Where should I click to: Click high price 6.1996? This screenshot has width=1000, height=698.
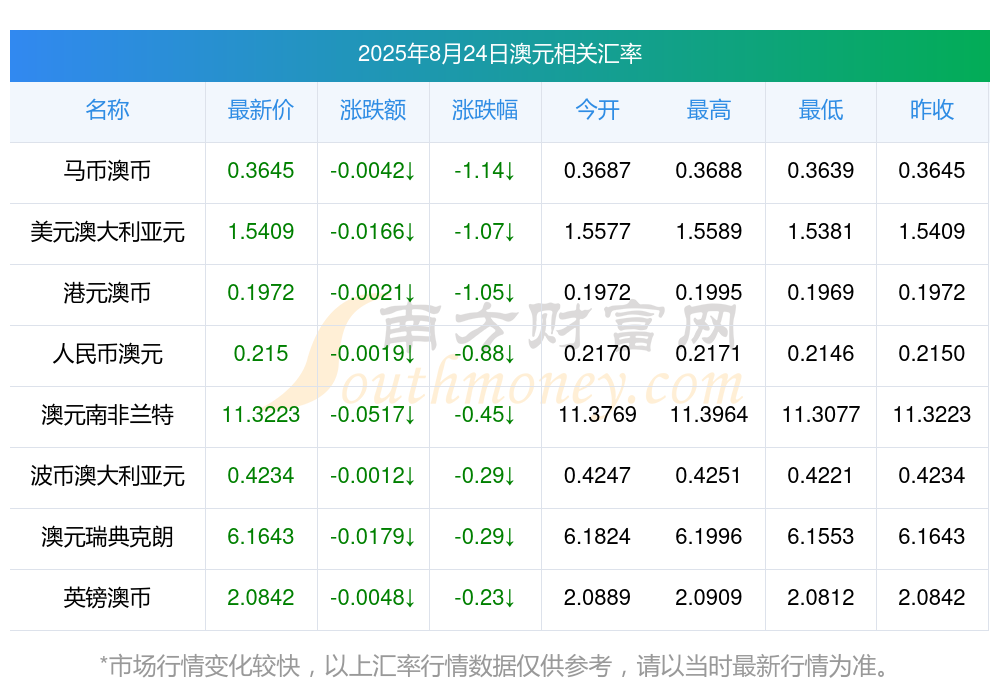[x=709, y=537]
